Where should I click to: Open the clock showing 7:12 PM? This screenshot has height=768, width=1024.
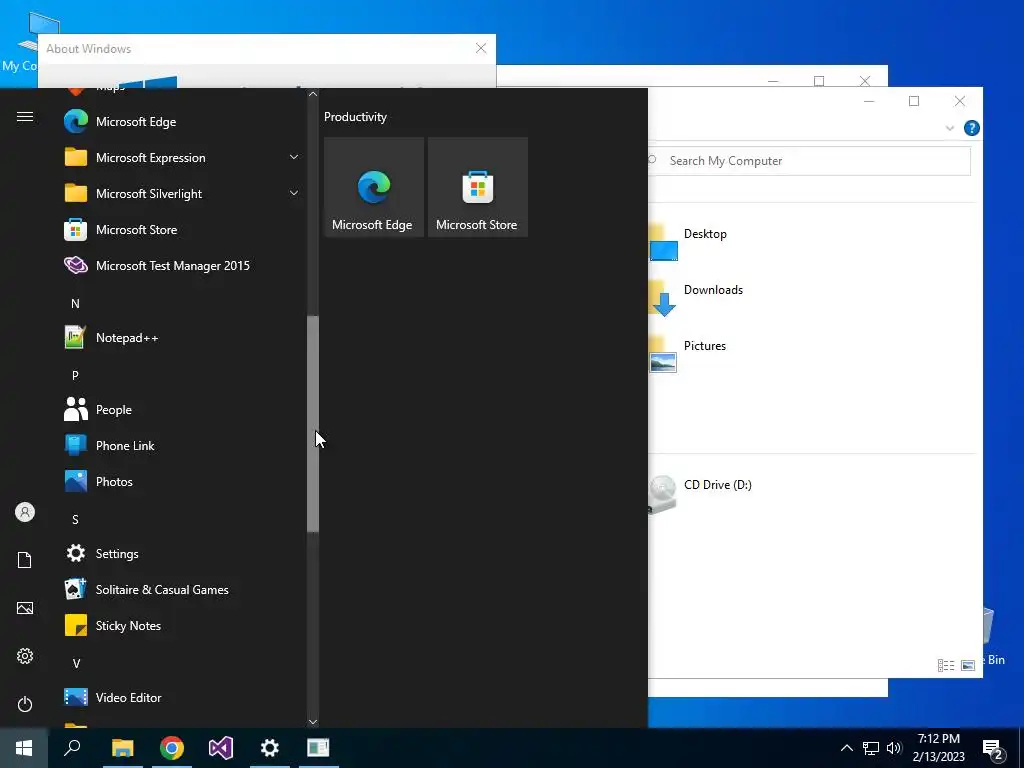(x=938, y=748)
